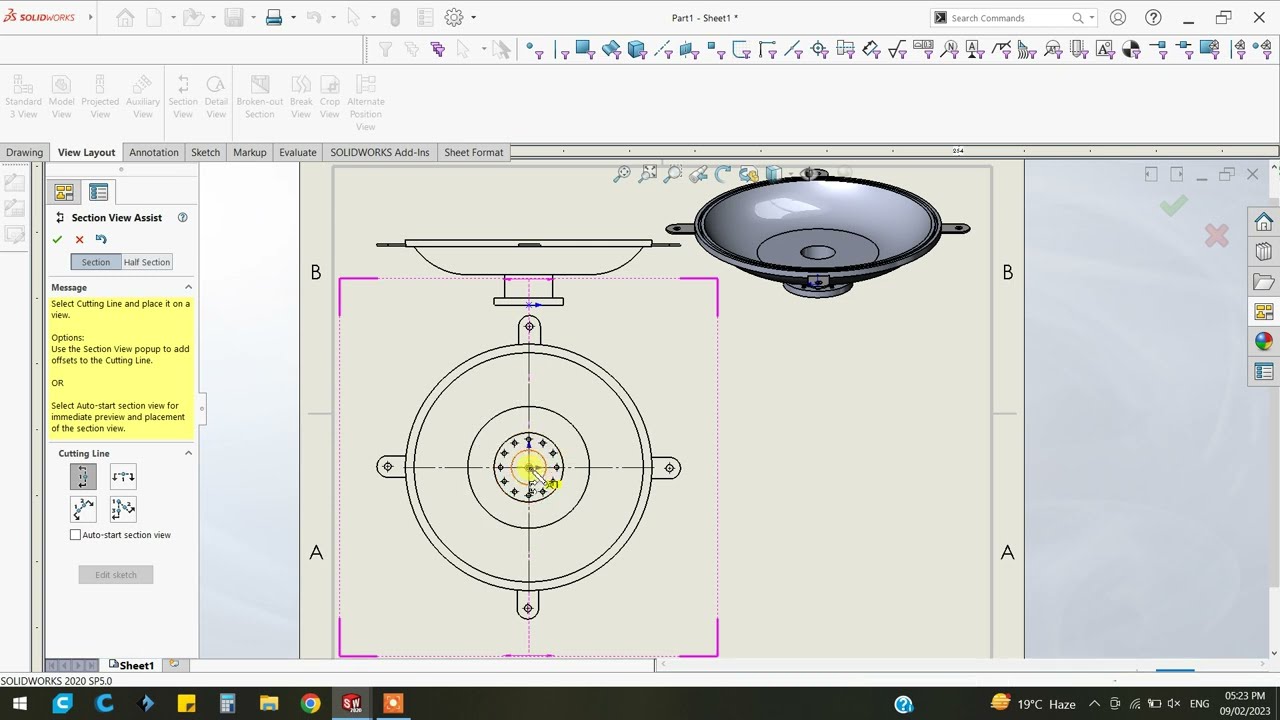Open the Help question mark icon

coord(1153,18)
